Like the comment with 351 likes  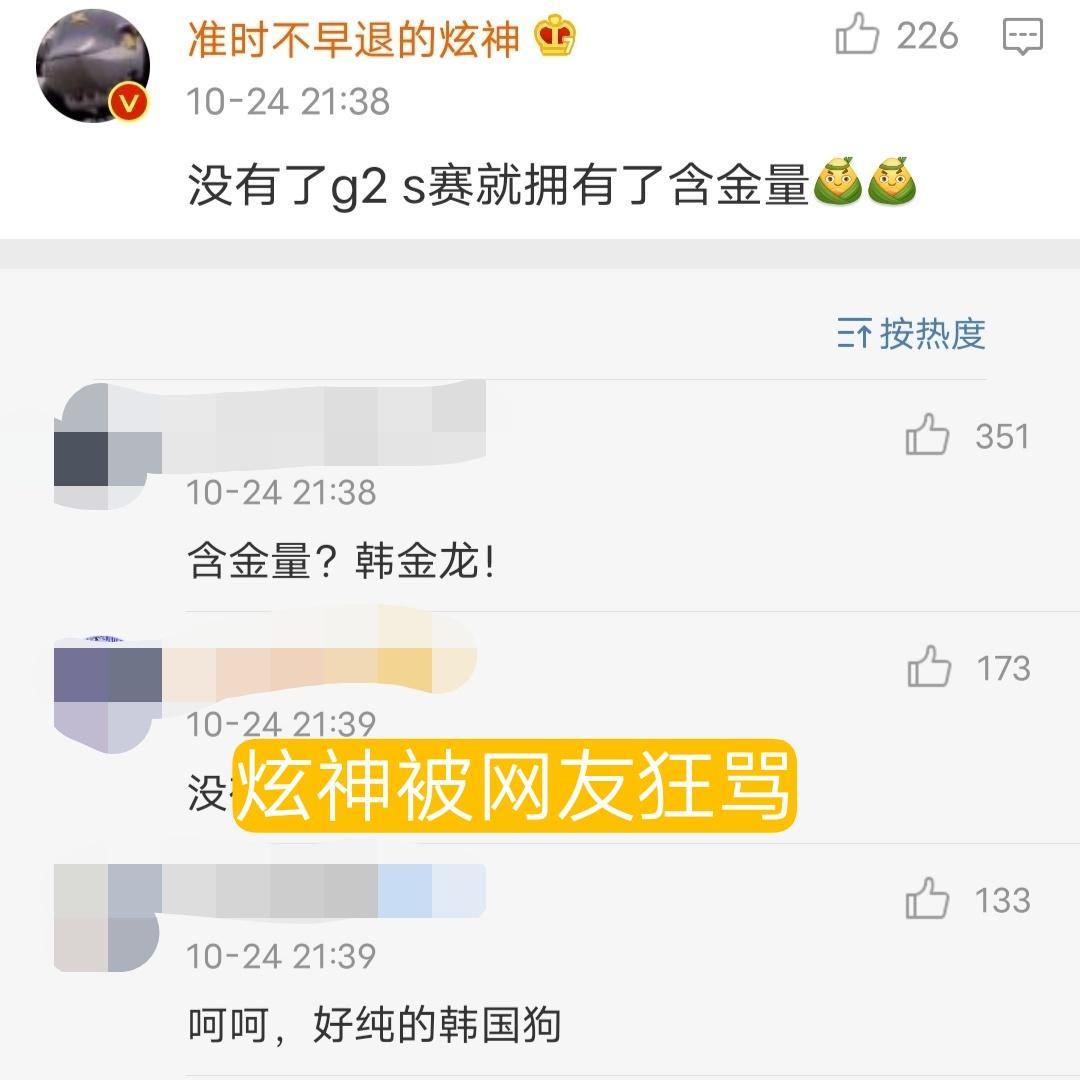pos(927,435)
